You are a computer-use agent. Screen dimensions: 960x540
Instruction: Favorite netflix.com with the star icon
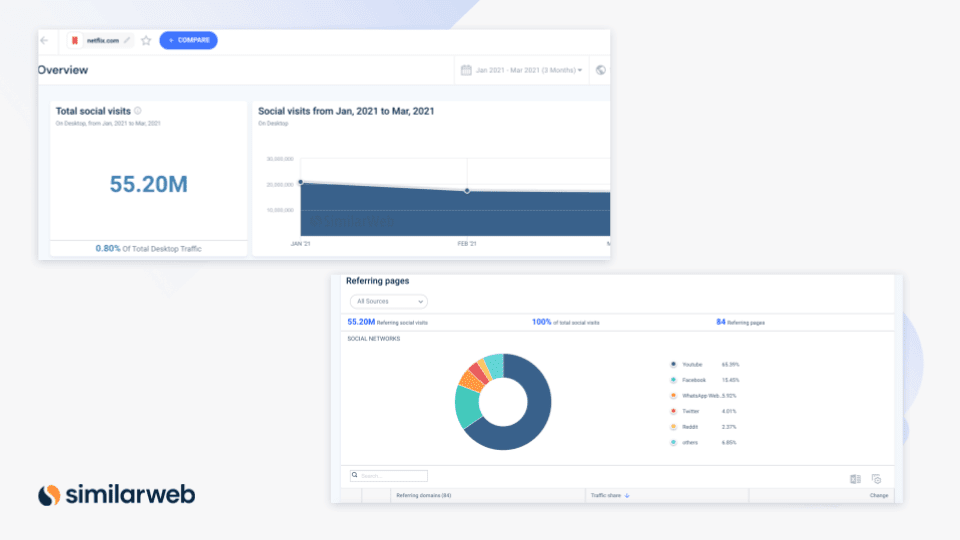pyautogui.click(x=146, y=40)
